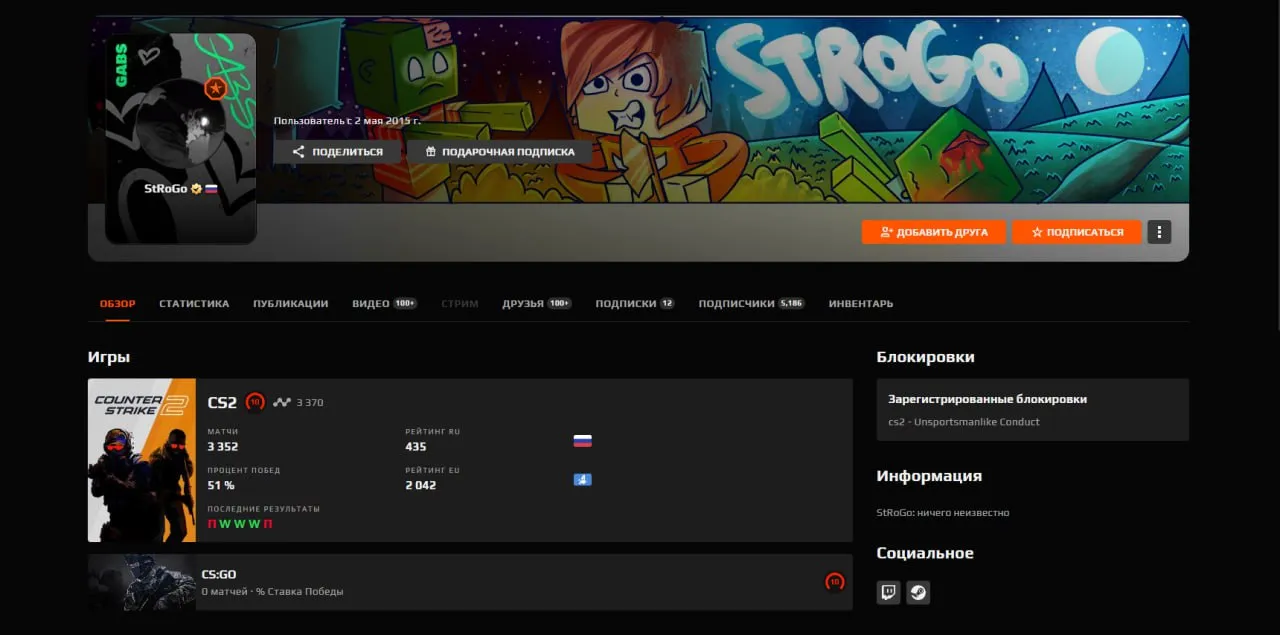Click the Подарочная подписка gift button
This screenshot has height=635, width=1280.
499,152
